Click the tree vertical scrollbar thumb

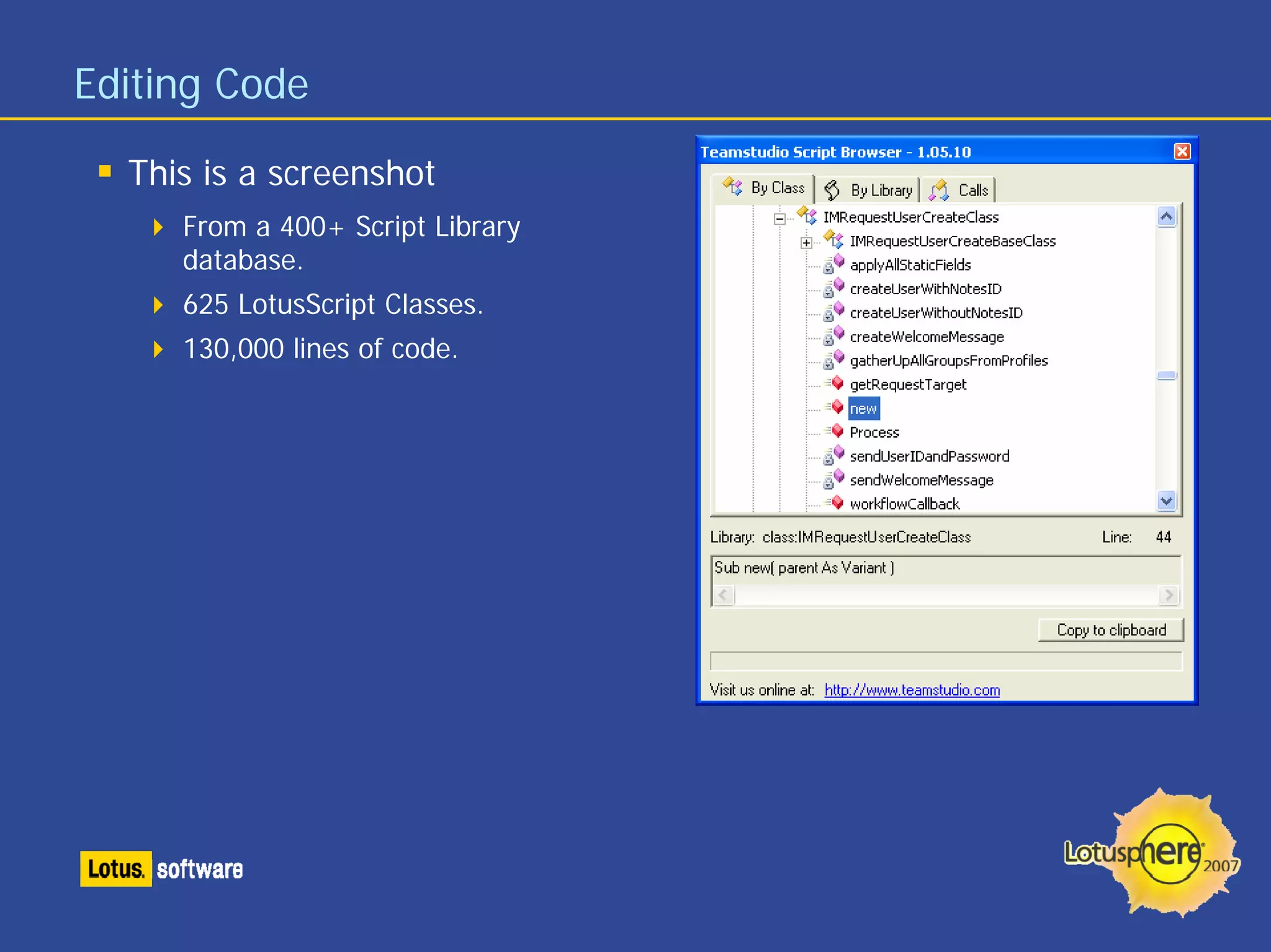tap(1166, 375)
